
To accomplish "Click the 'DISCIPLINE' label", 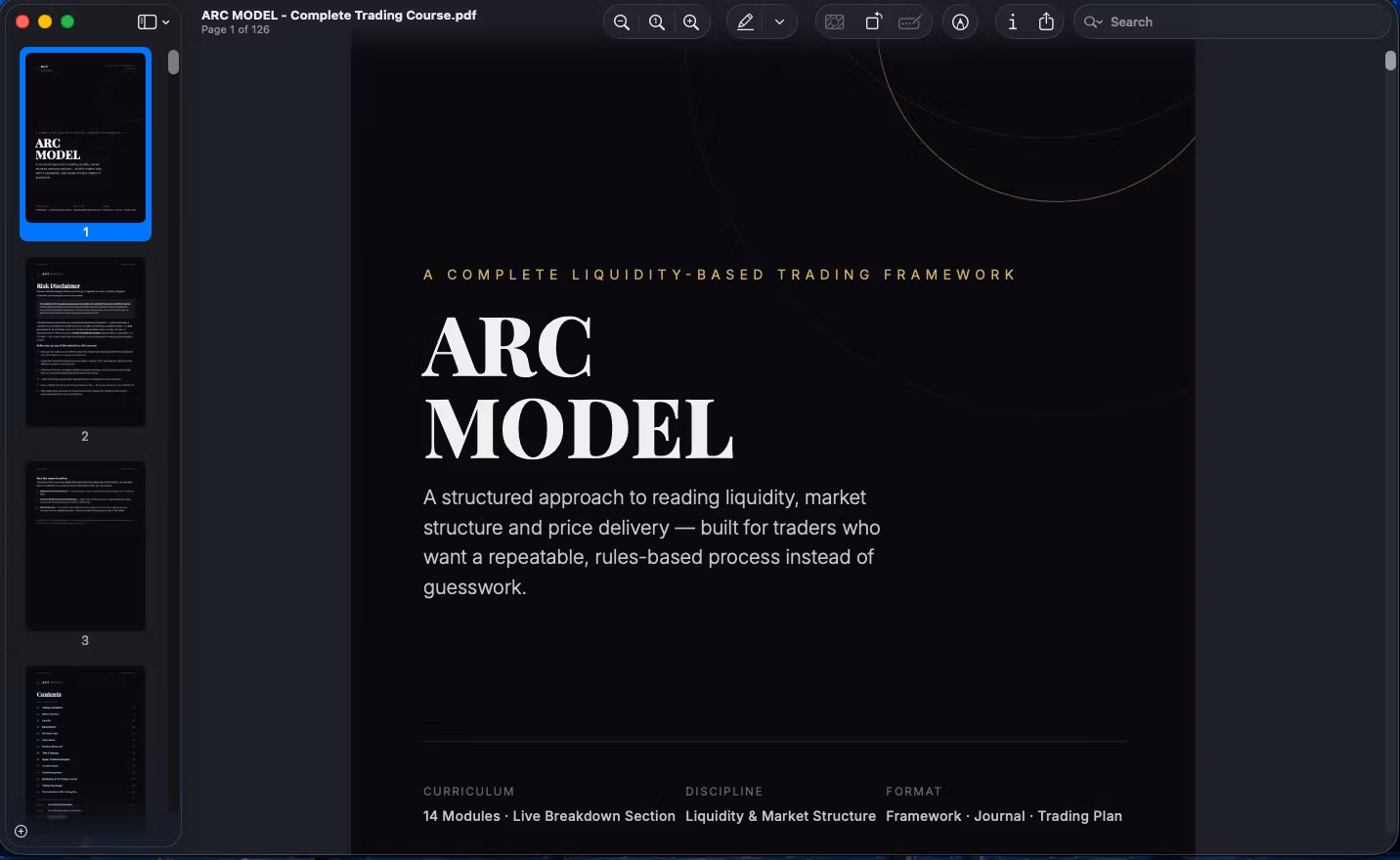I will point(724,792).
